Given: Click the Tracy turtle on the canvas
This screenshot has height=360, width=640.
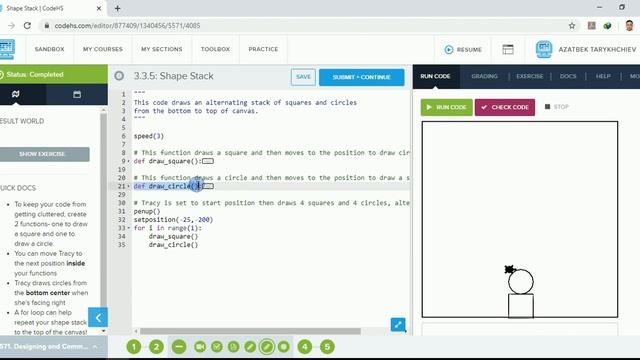Looking at the screenshot, I should coord(509,269).
